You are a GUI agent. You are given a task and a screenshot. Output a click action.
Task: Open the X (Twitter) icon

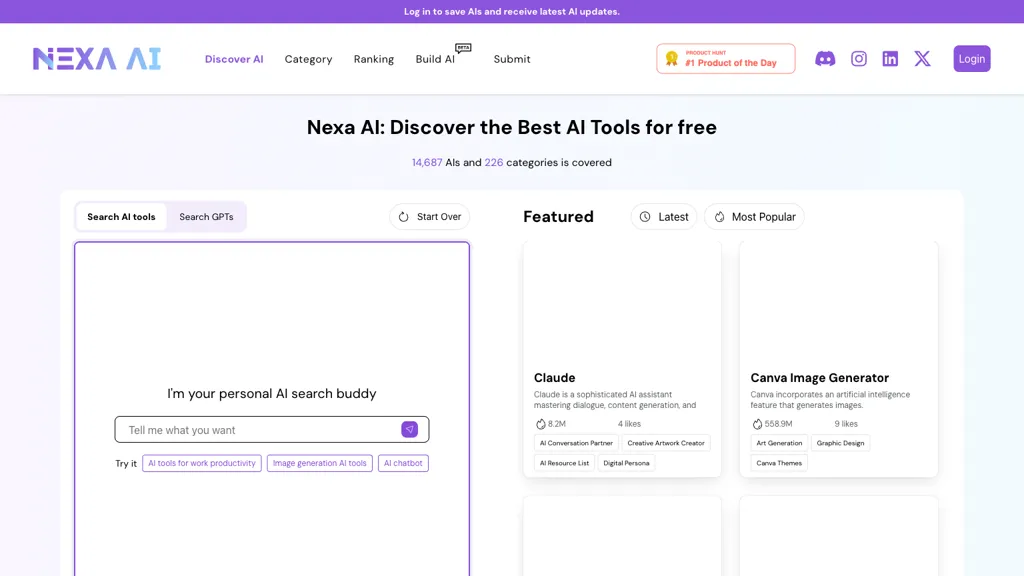click(x=922, y=58)
